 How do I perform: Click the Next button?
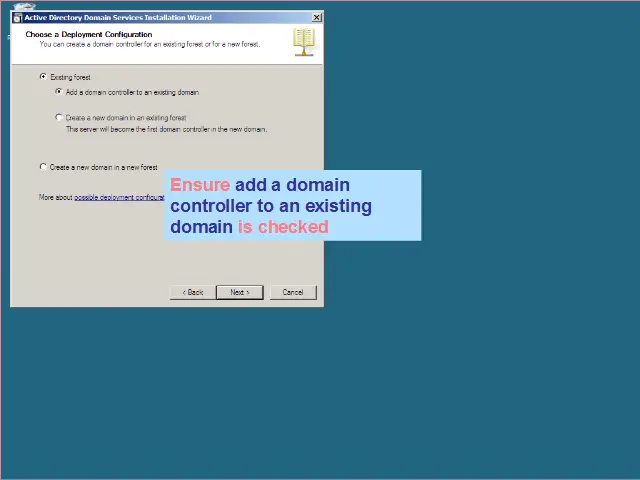(x=240, y=292)
